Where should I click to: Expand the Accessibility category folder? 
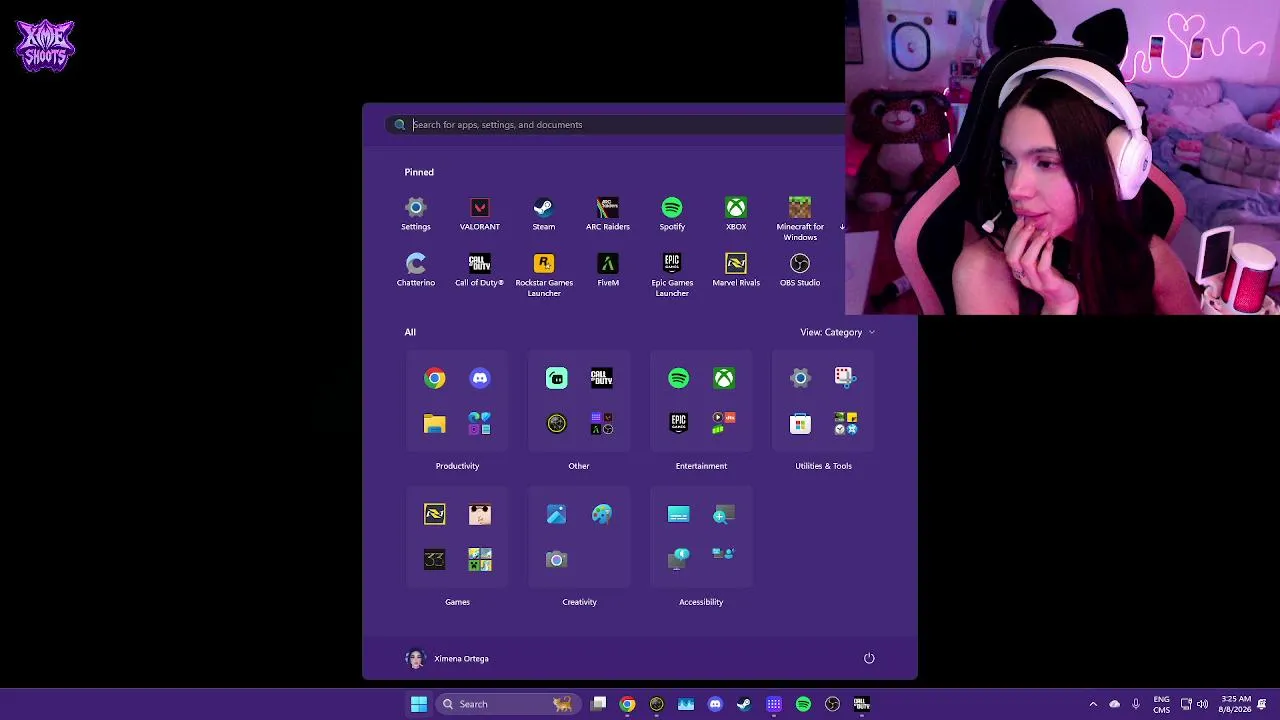click(724, 554)
